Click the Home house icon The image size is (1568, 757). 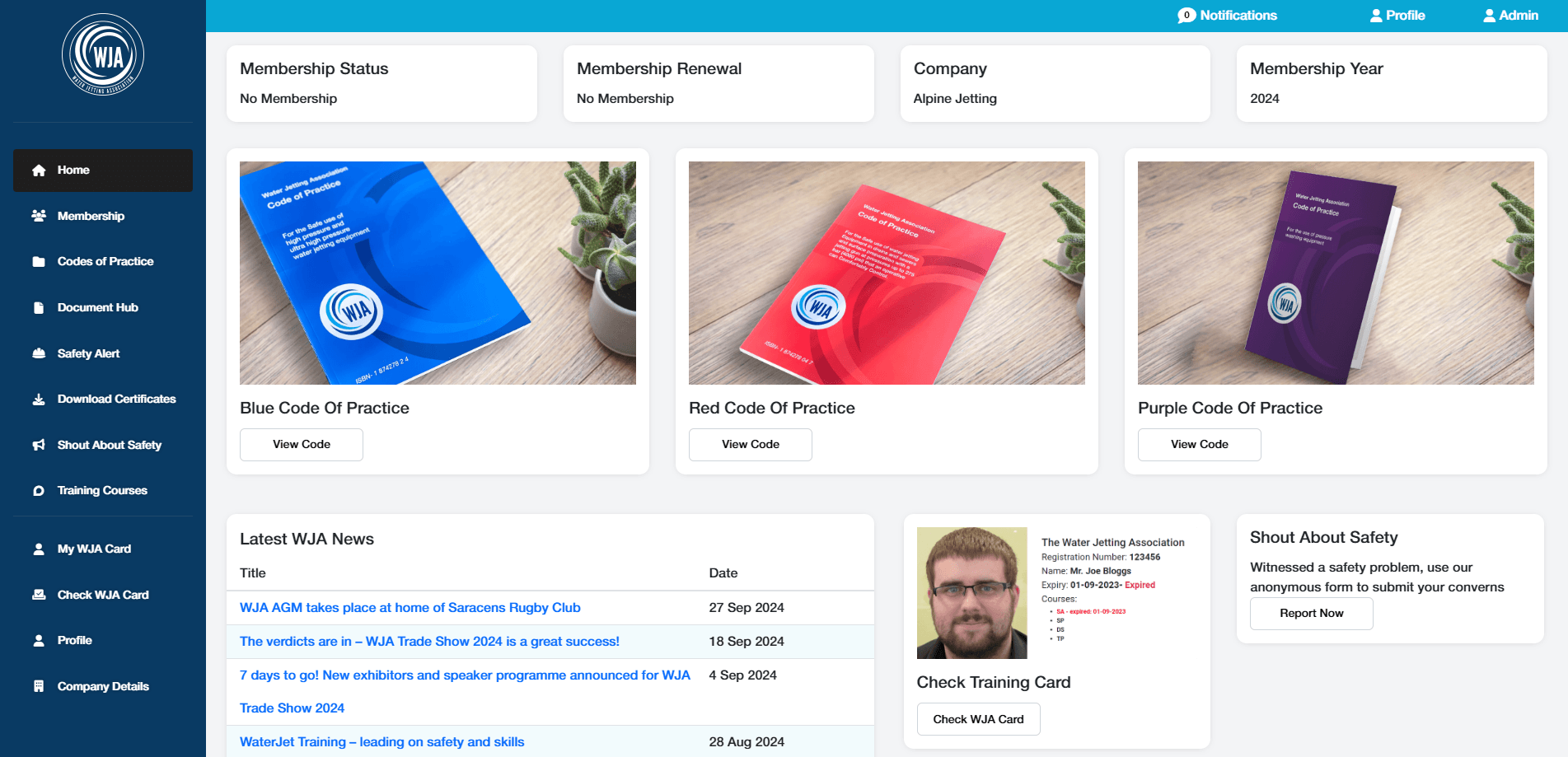tap(39, 171)
